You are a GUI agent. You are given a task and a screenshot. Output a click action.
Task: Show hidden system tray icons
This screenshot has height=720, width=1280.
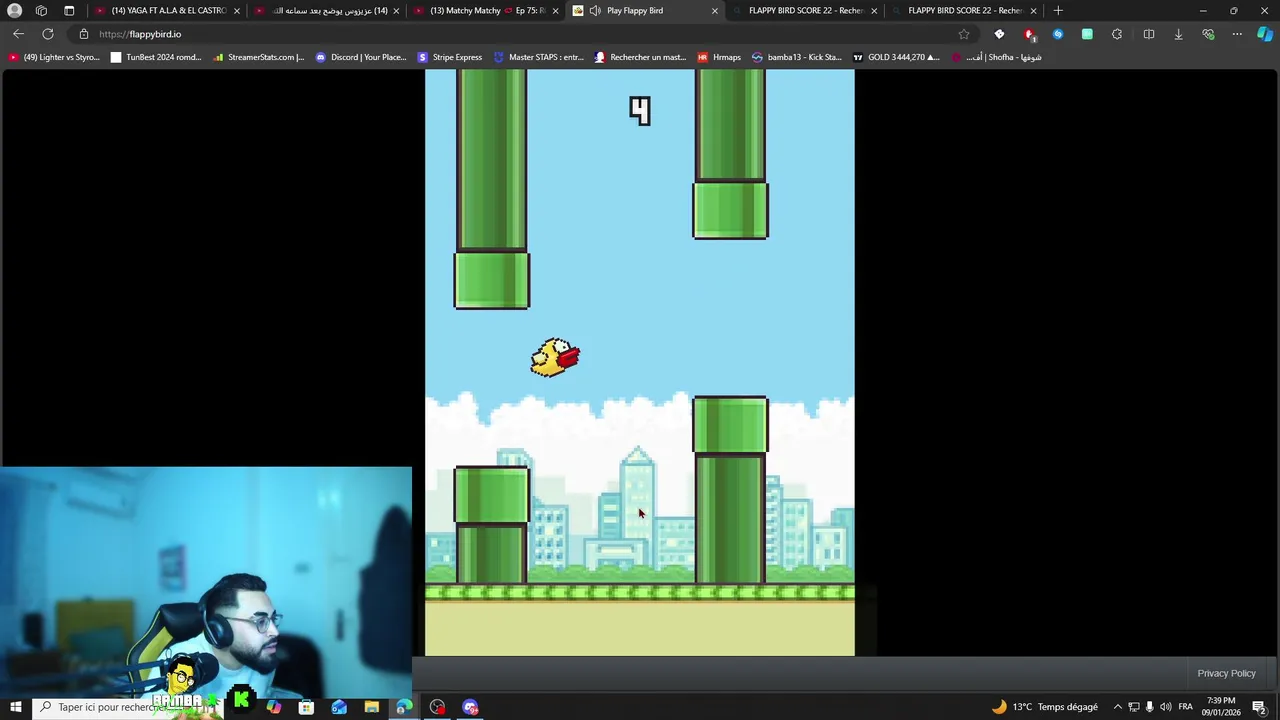point(1118,707)
